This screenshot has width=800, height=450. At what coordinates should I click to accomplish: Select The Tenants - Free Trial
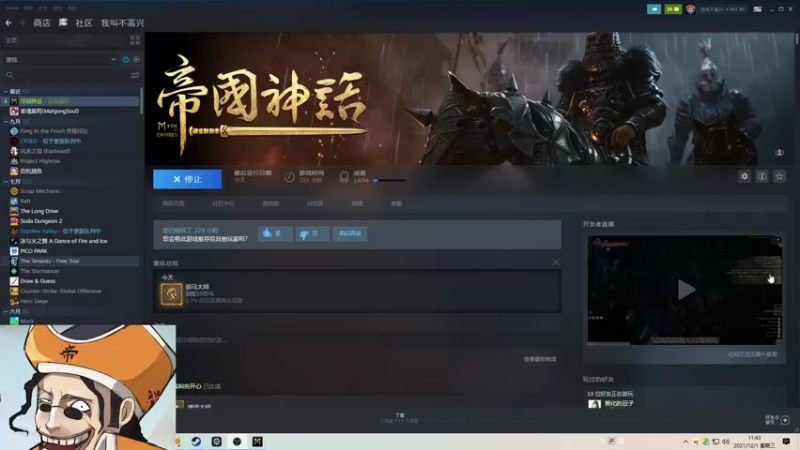click(70, 261)
